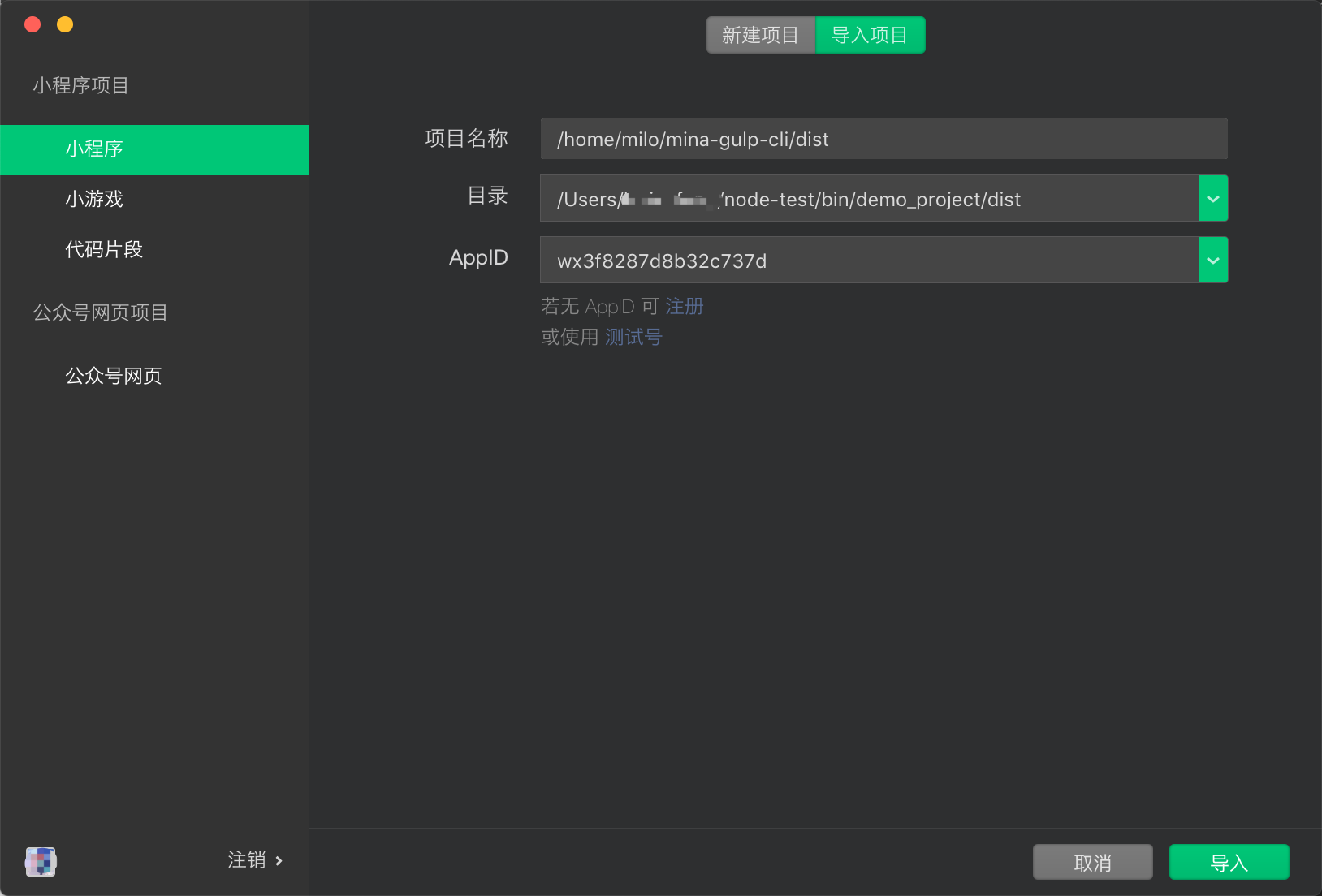1322x896 pixels.
Task: Select 小程序 in the sidebar
Action: tap(154, 150)
